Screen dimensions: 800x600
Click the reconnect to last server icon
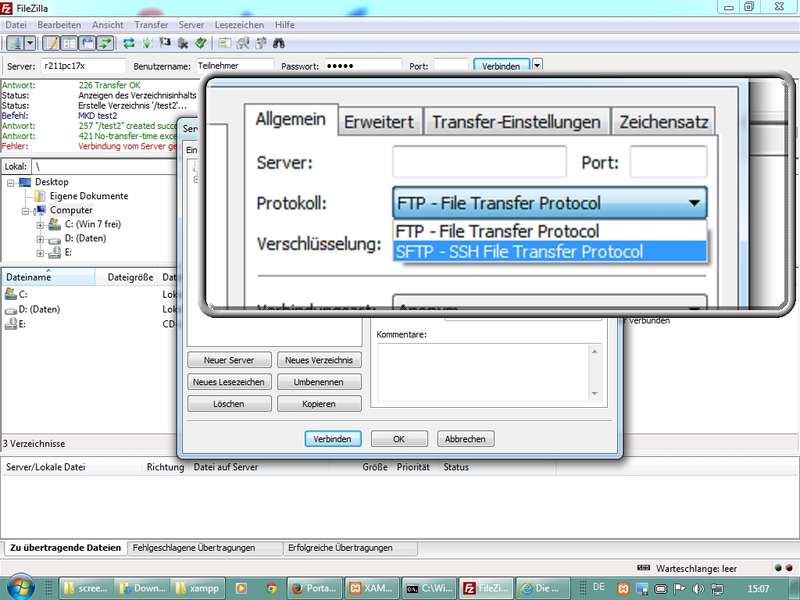coord(201,43)
